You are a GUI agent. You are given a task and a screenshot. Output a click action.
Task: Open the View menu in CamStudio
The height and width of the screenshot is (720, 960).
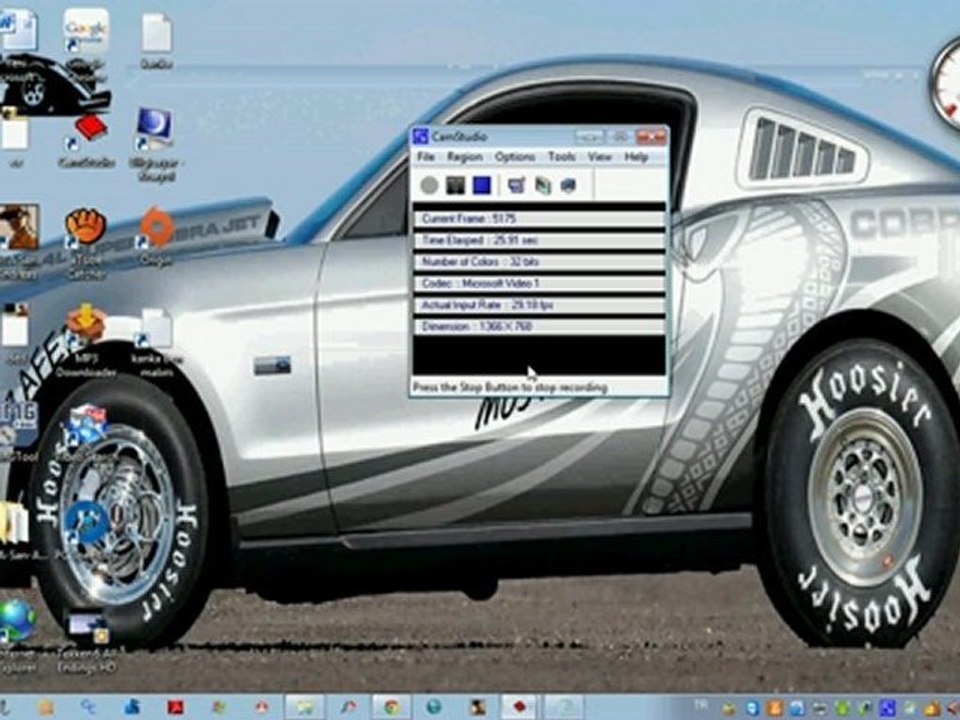[x=599, y=157]
